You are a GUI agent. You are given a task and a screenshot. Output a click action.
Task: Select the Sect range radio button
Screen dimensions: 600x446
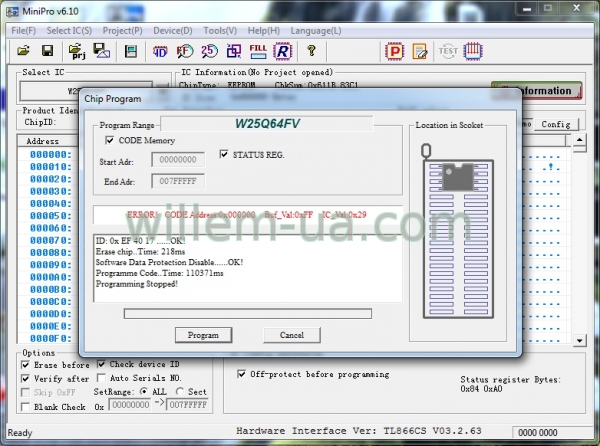179,391
